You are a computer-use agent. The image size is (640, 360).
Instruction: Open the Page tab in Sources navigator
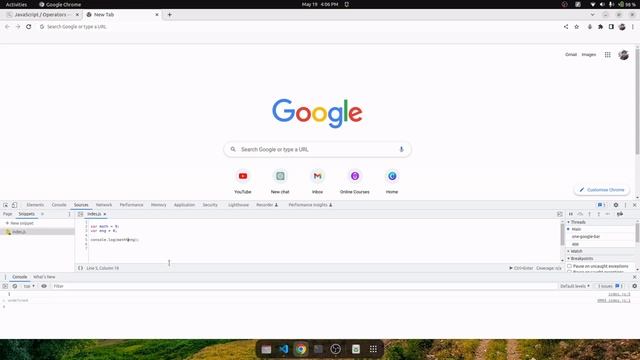click(7, 214)
